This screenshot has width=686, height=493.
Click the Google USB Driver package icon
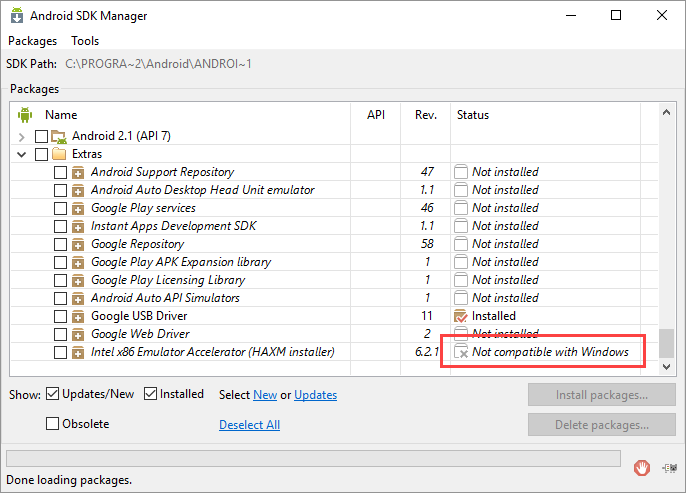click(78, 316)
